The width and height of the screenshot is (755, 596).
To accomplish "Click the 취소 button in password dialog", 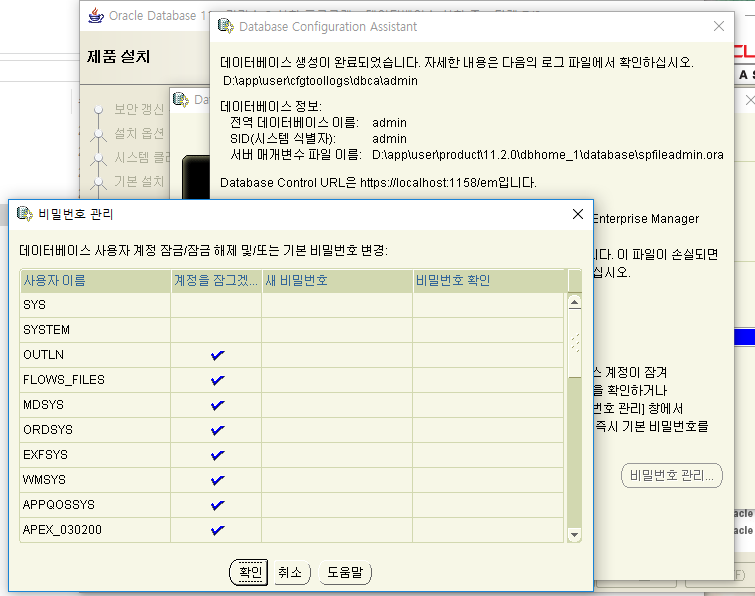I will point(292,572).
